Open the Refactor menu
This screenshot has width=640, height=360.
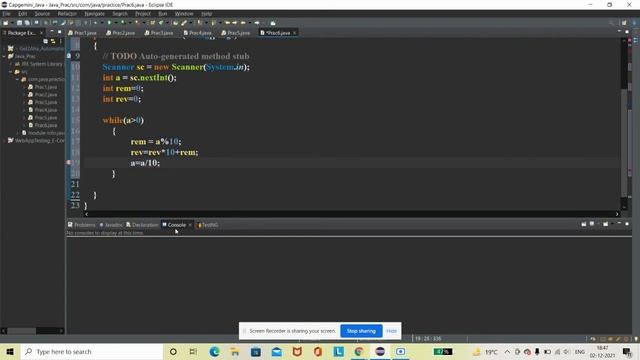point(67,14)
